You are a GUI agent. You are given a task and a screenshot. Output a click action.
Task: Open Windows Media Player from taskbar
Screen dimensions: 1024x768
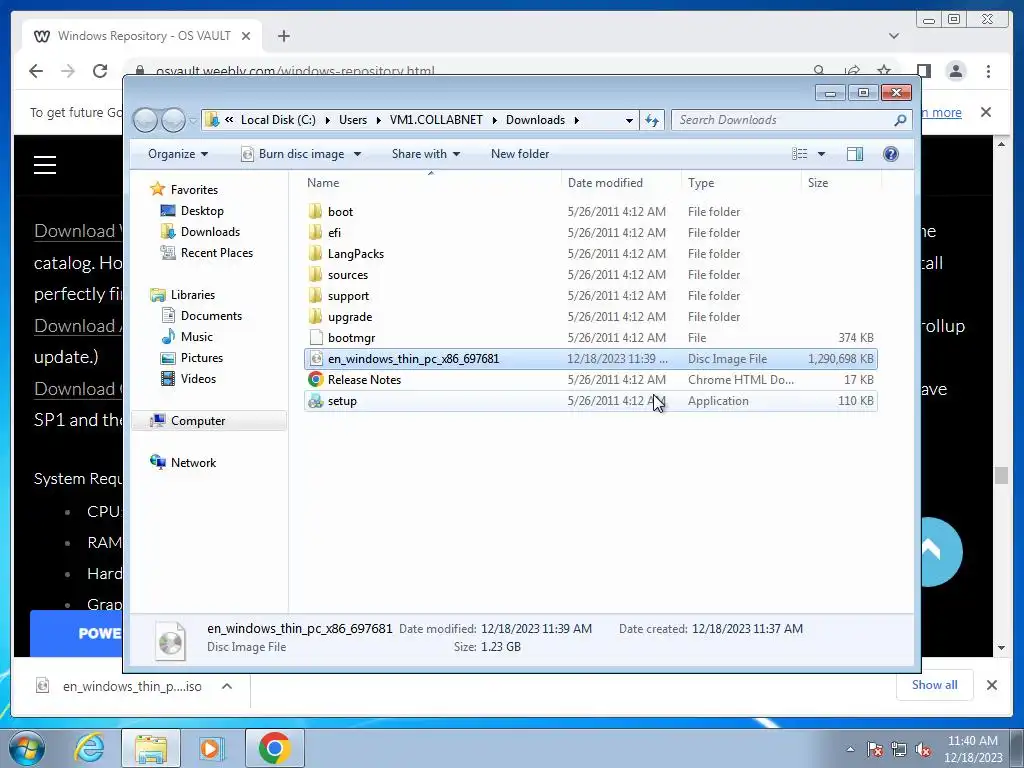click(x=212, y=748)
